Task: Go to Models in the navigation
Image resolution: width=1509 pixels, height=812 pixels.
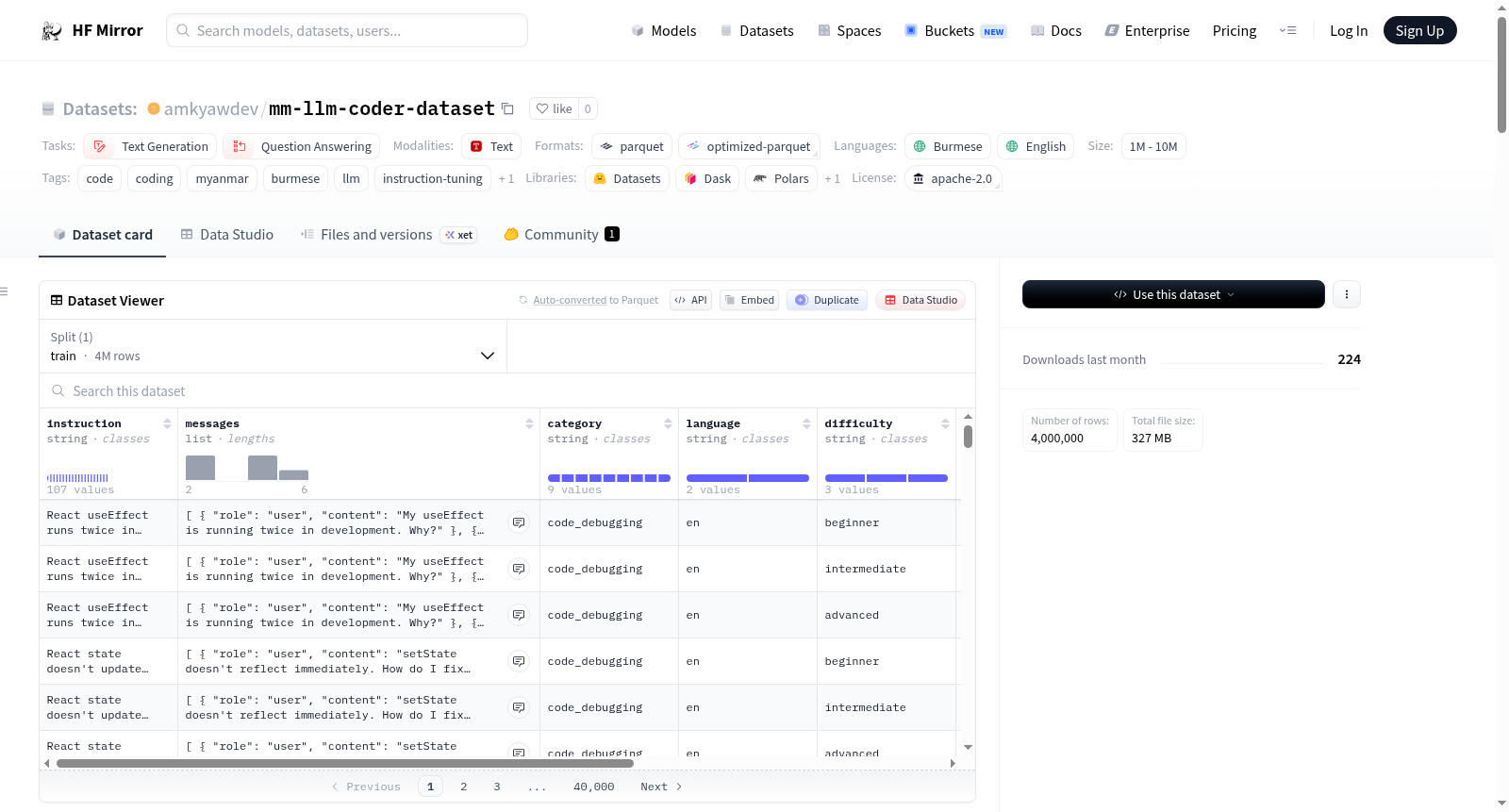Action: [x=664, y=31]
